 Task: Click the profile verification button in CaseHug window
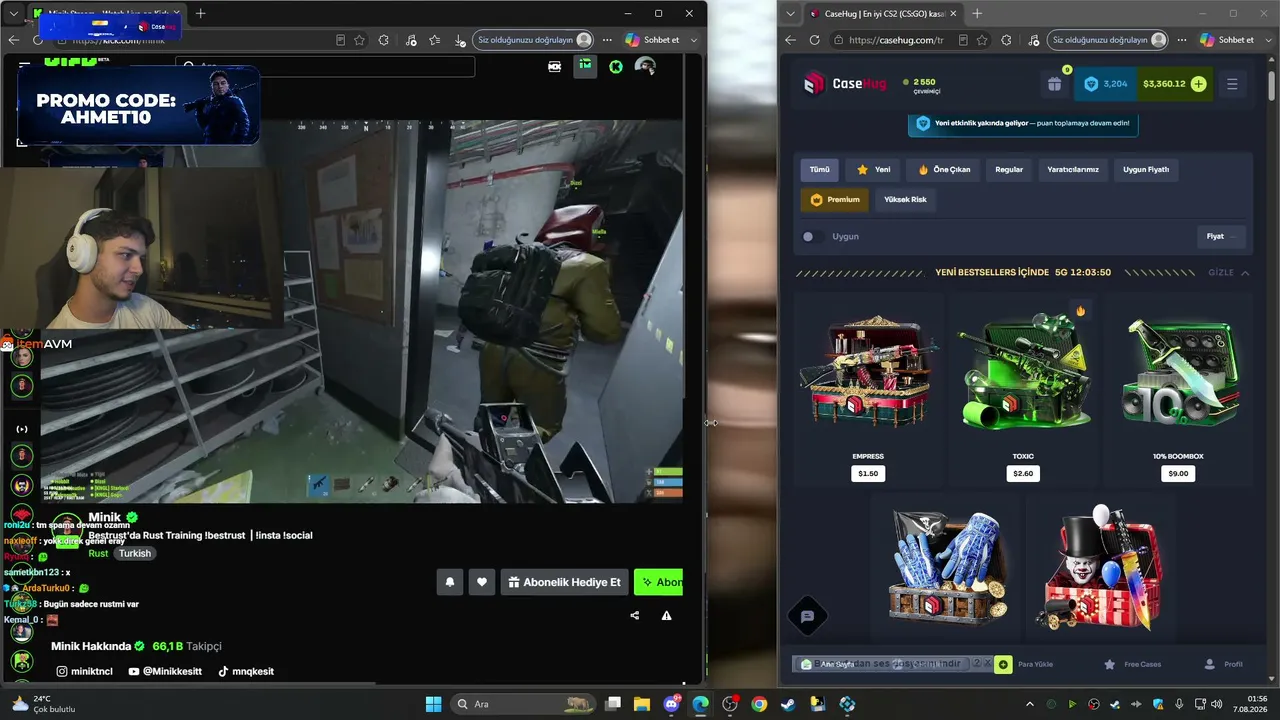[x=1108, y=40]
